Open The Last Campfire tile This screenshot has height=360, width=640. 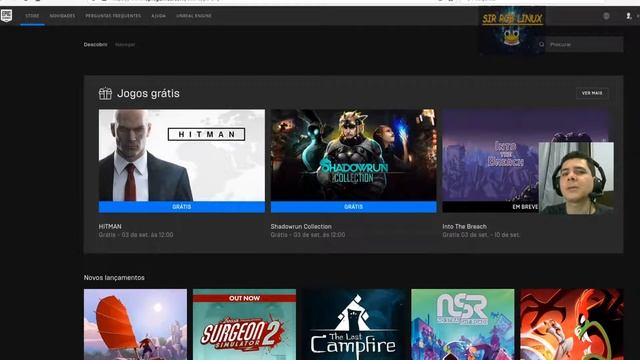coord(353,324)
